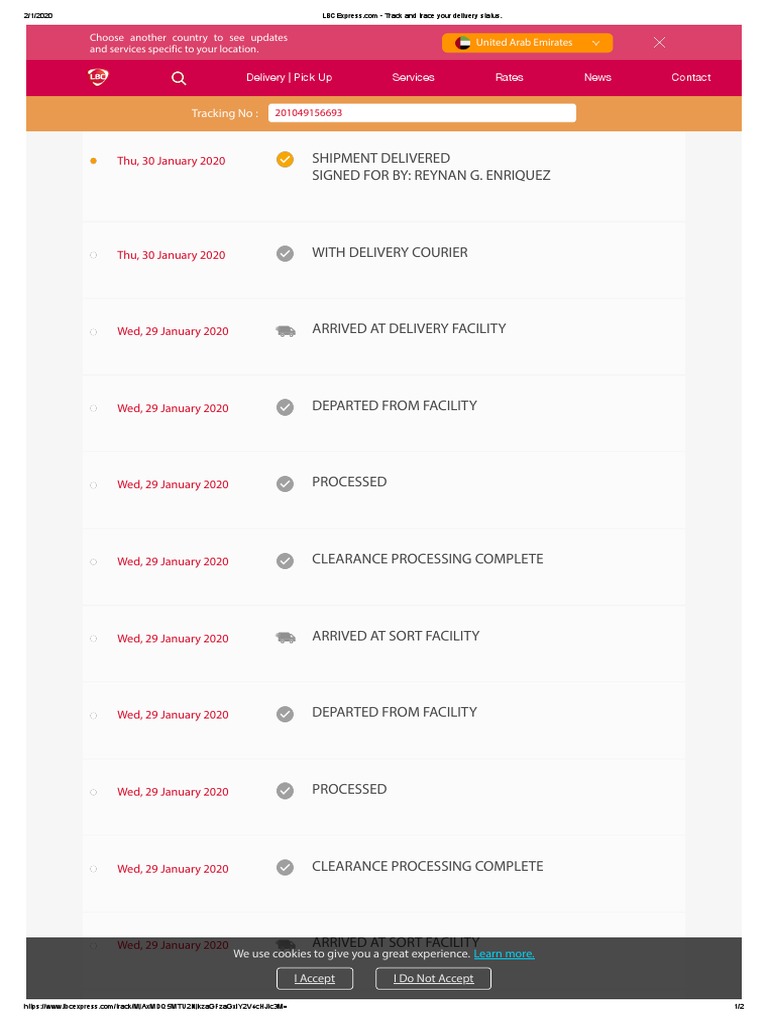Click the truck icon beside Arrived at Delivery Facility

(285, 331)
